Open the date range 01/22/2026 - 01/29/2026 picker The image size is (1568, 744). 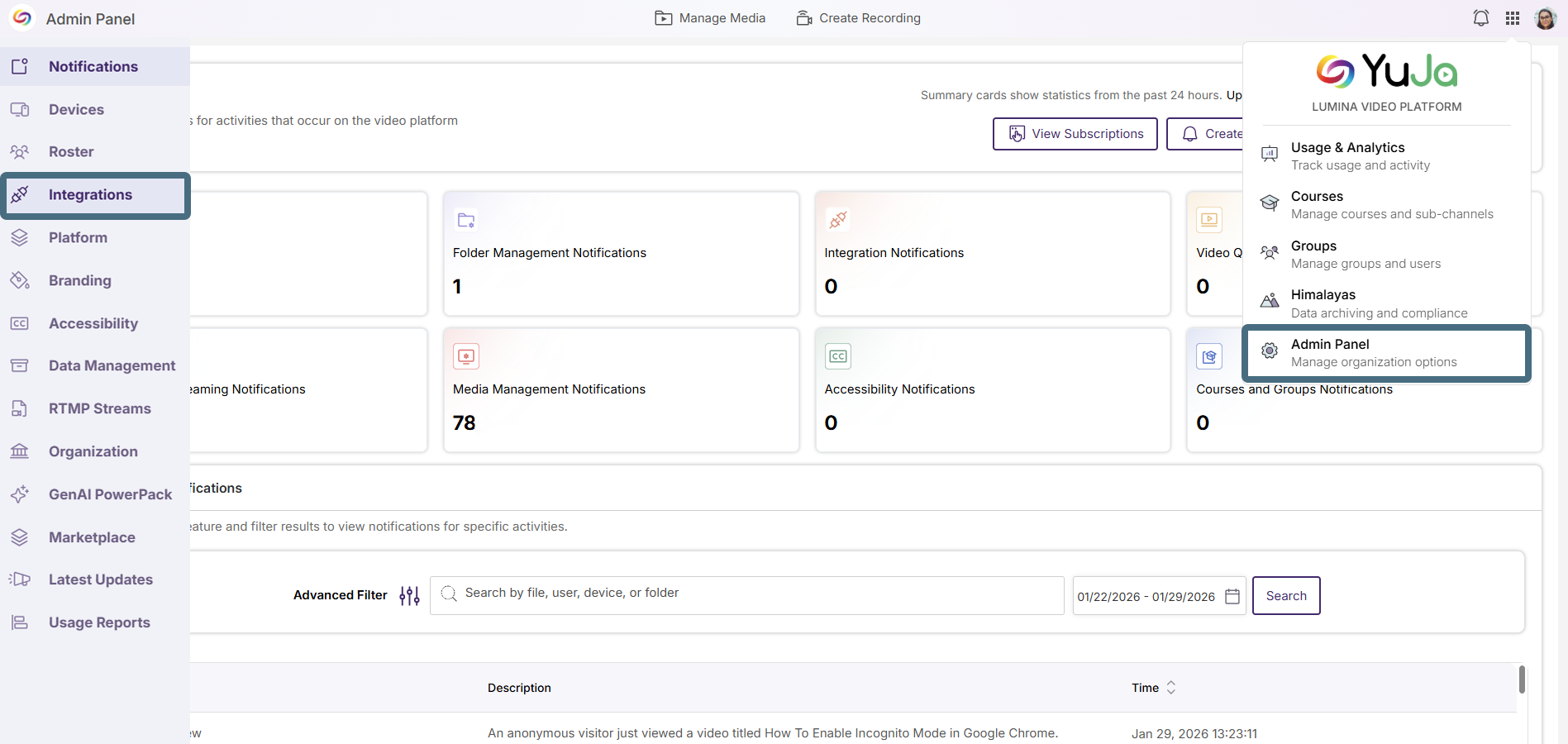[x=1159, y=596]
